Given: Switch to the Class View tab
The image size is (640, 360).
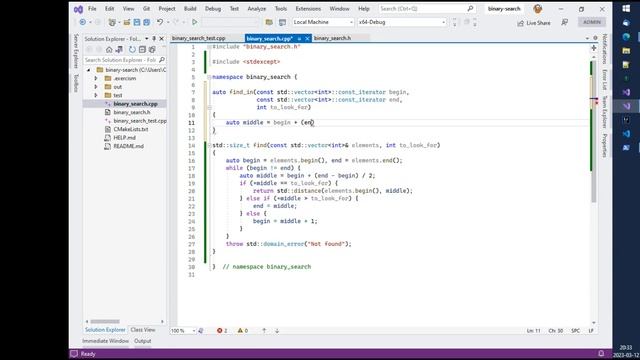Looking at the screenshot, I should click(x=143, y=330).
